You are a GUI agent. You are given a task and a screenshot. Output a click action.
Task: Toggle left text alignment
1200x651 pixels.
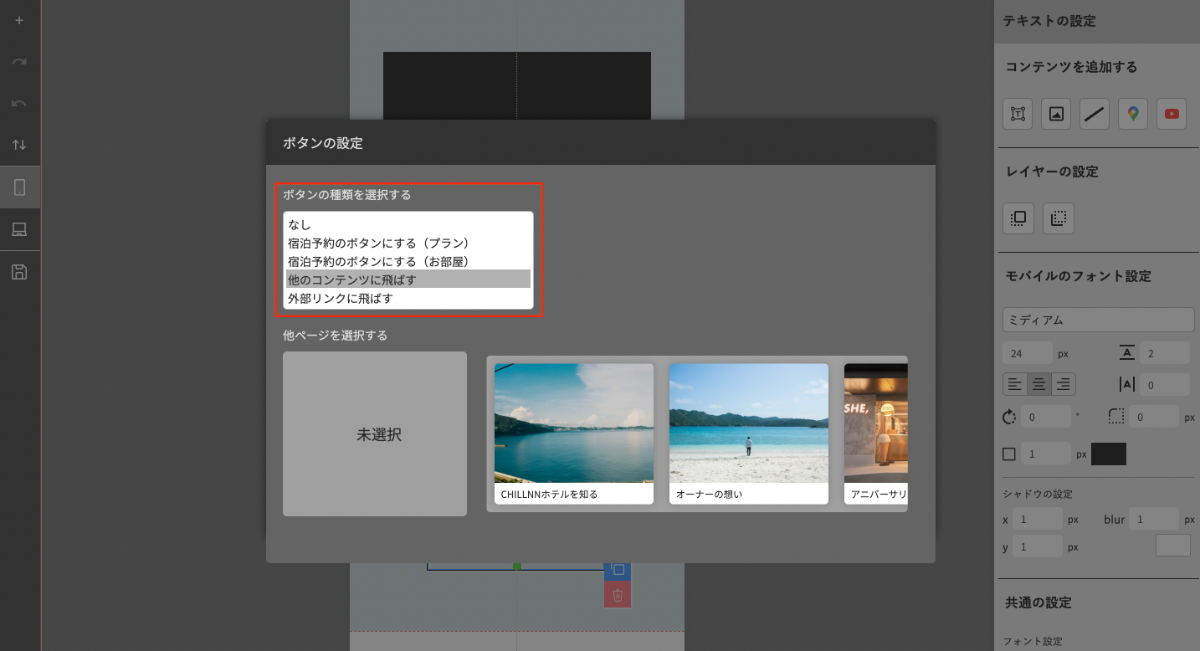pyautogui.click(x=1014, y=383)
